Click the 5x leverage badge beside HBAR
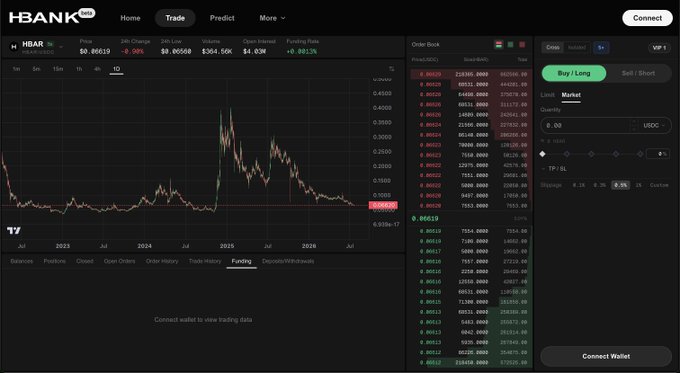This screenshot has width=680, height=373. (50, 44)
